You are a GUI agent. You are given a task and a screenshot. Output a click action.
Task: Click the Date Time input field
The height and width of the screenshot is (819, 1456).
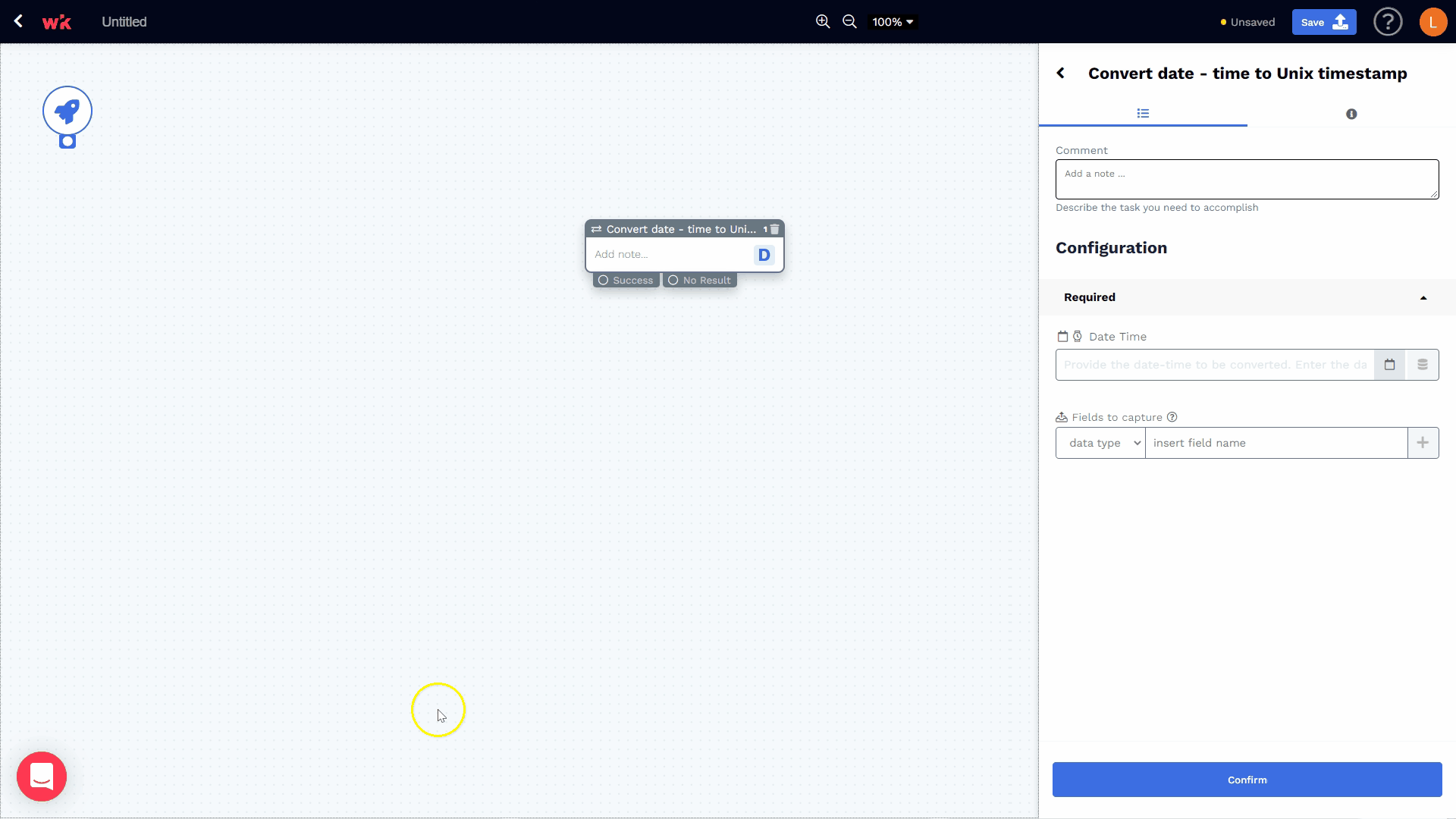point(1215,365)
